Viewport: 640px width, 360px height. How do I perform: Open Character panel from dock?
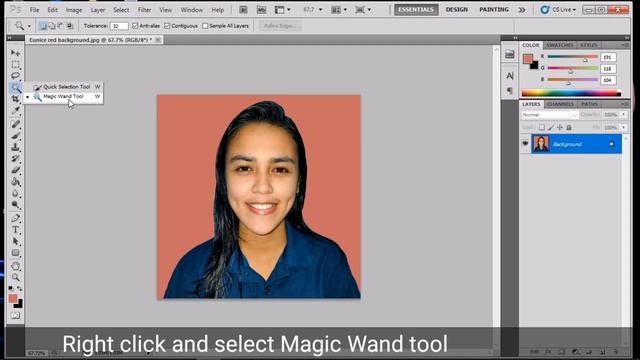[510, 76]
